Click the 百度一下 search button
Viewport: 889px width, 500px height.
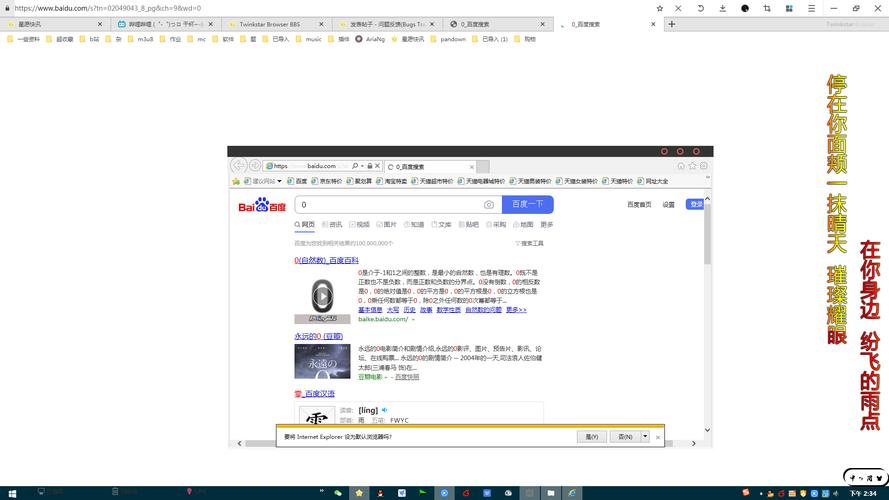pos(527,205)
